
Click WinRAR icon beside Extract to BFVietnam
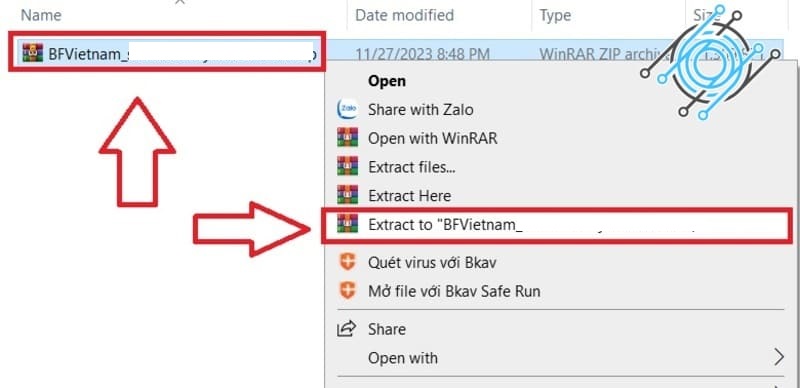pos(347,224)
